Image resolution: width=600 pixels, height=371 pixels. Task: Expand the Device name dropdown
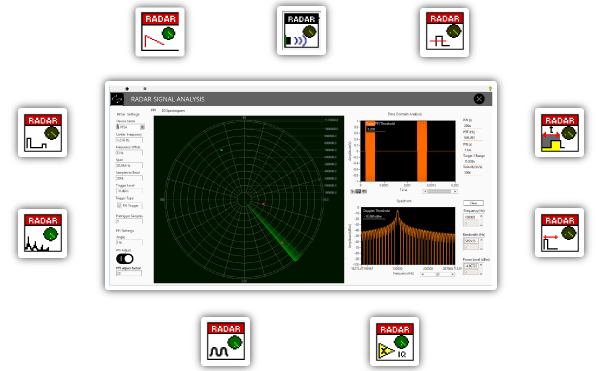[142, 127]
